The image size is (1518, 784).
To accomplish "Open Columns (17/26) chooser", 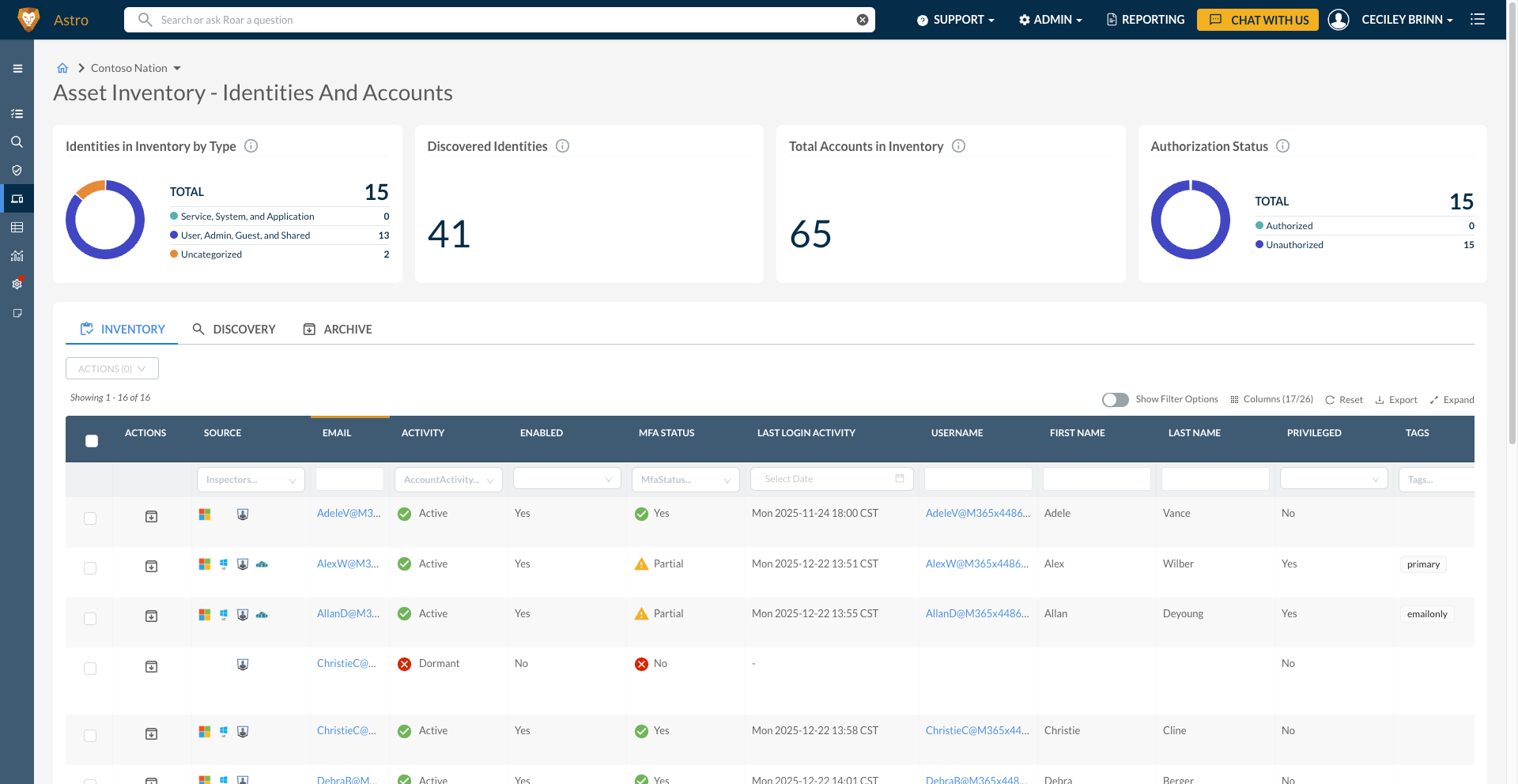I will coord(1271,399).
